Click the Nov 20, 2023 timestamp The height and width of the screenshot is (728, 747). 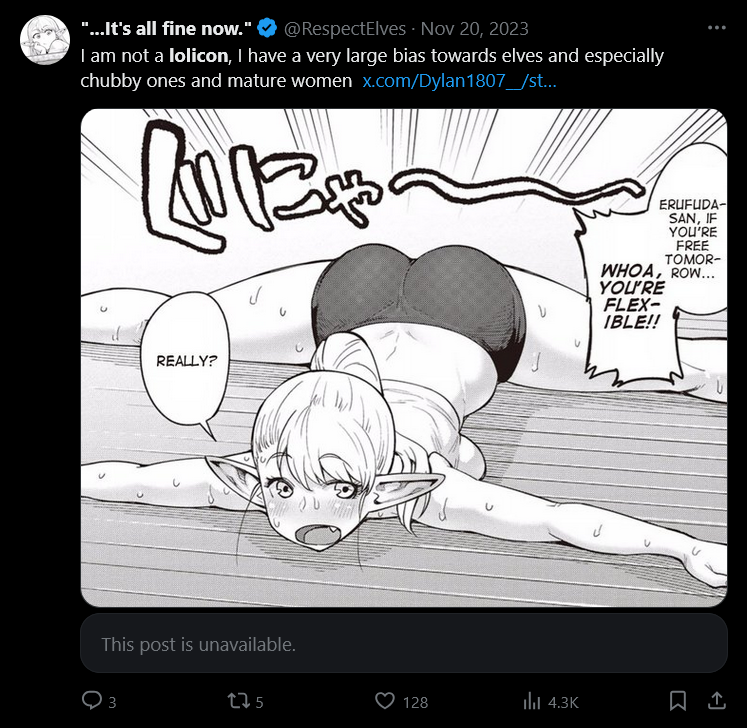click(x=474, y=29)
